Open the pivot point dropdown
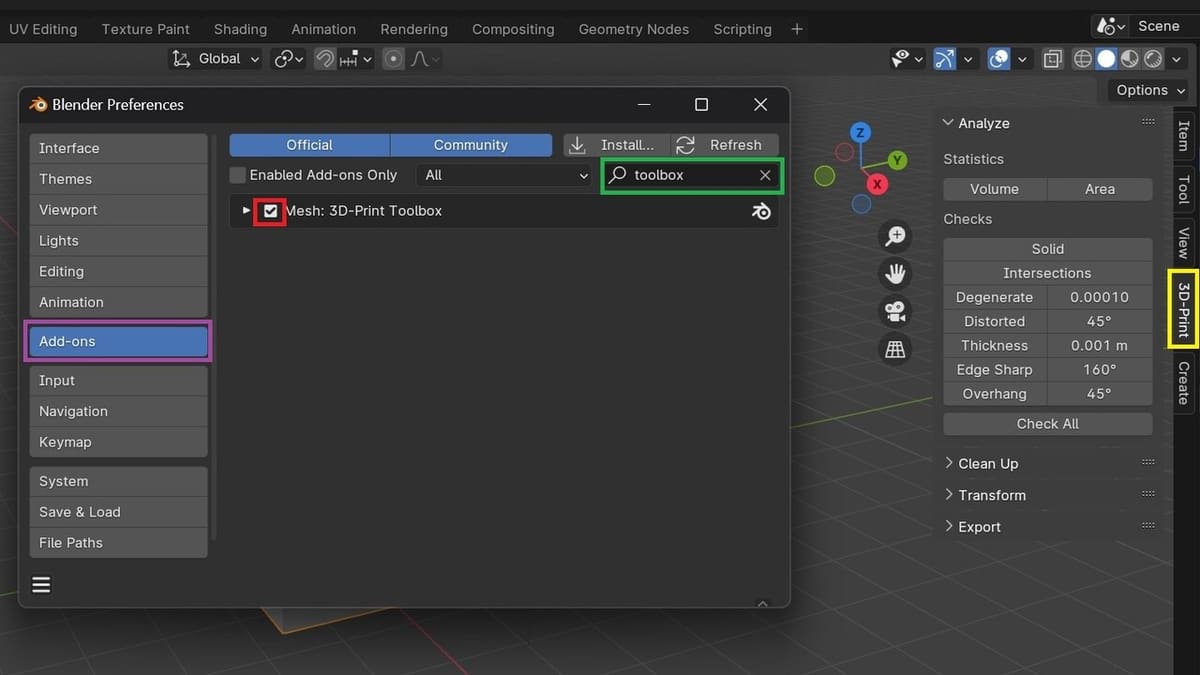This screenshot has height=675, width=1200. 288,59
